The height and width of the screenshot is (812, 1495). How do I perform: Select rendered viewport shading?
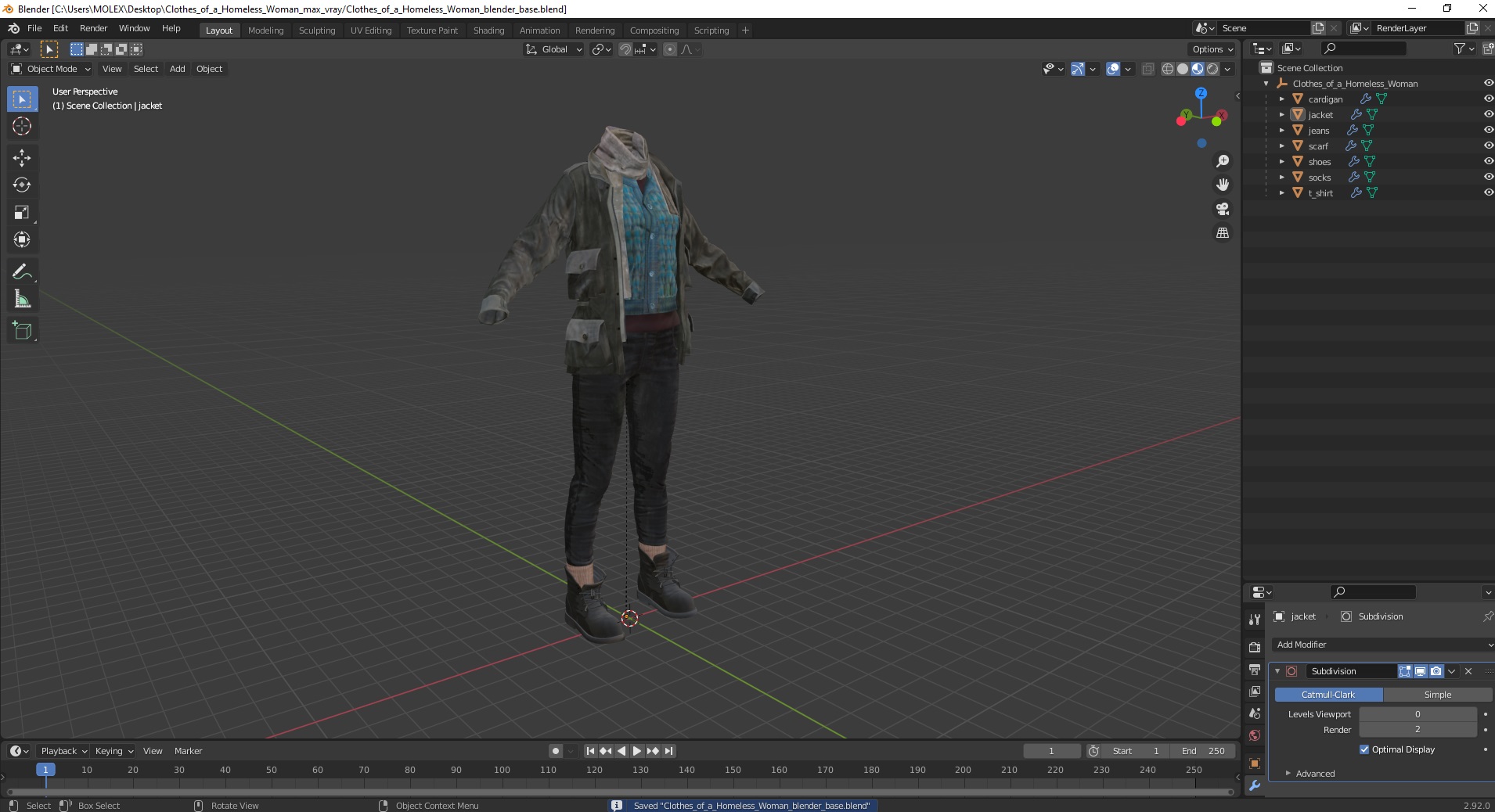point(1212,69)
